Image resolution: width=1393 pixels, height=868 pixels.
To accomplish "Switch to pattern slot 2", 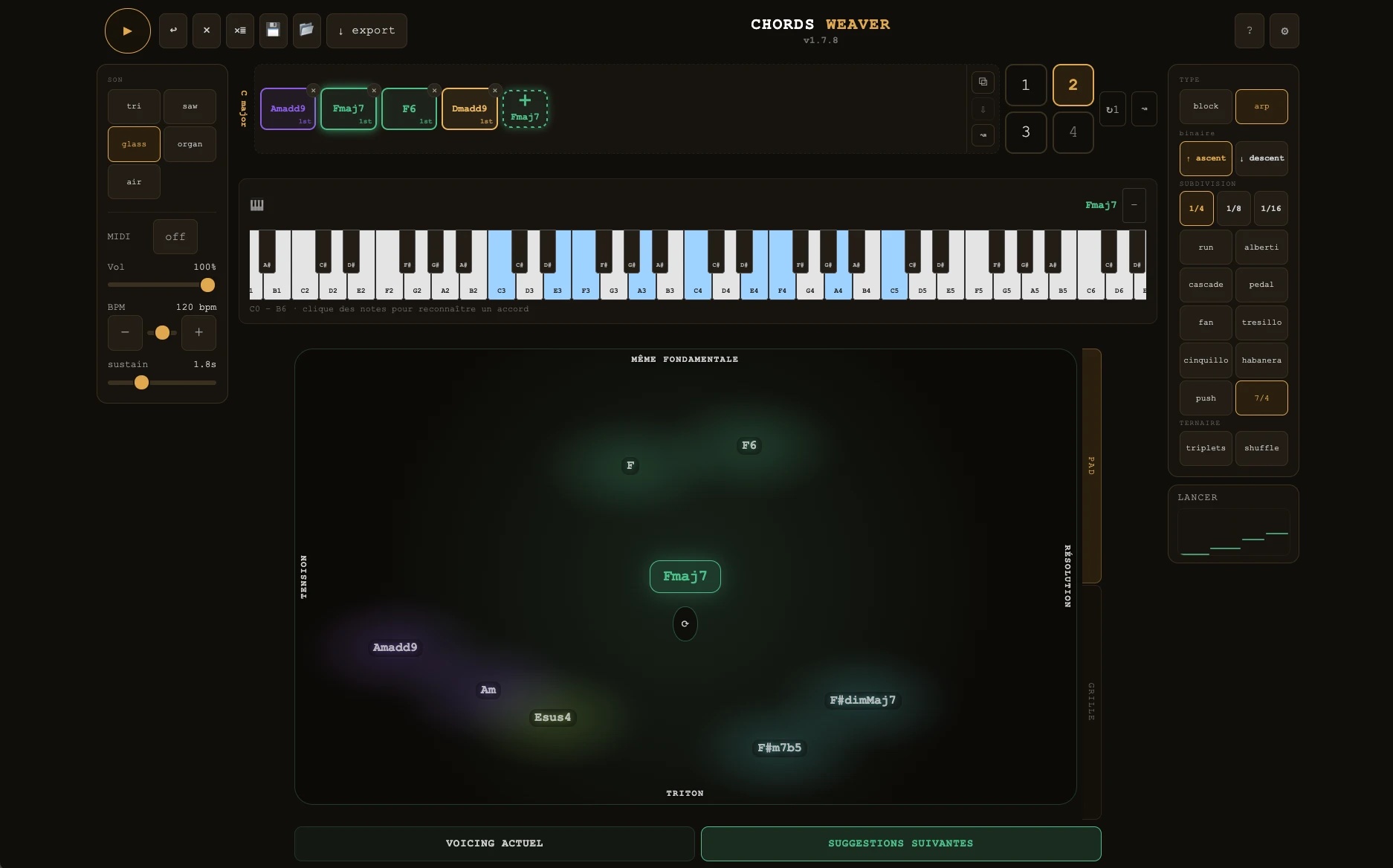I will (1073, 85).
